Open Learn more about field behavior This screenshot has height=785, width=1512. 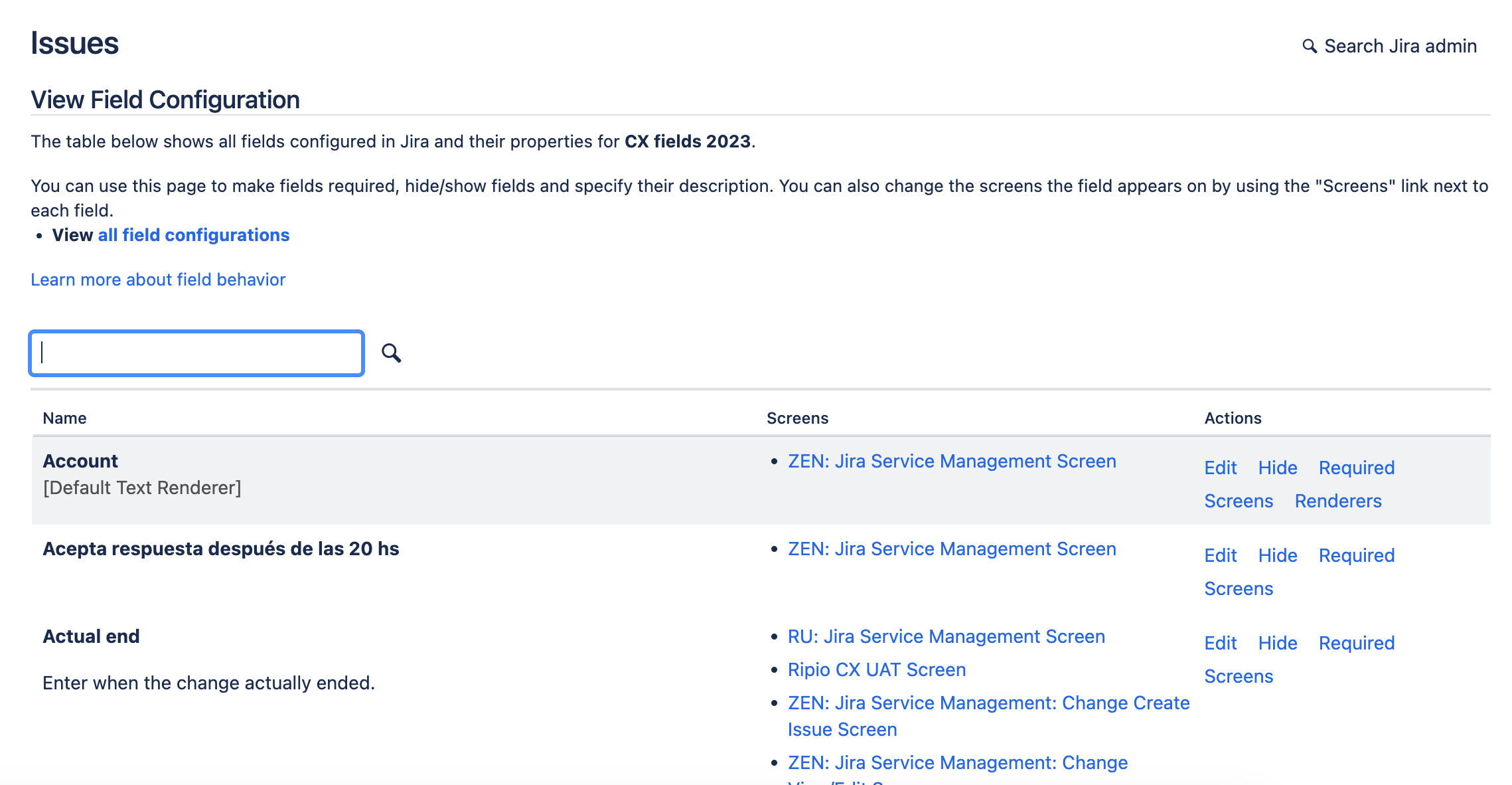click(x=158, y=280)
